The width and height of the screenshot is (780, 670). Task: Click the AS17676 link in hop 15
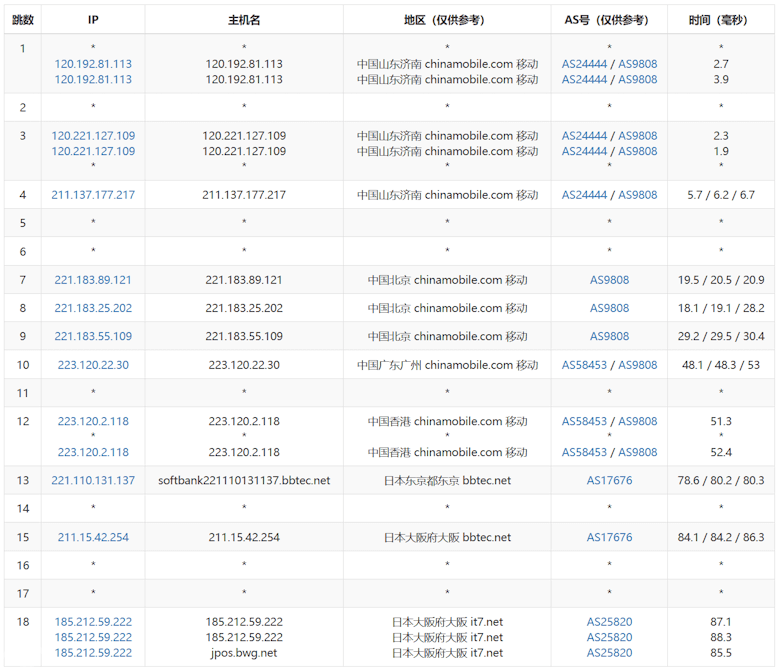609,537
